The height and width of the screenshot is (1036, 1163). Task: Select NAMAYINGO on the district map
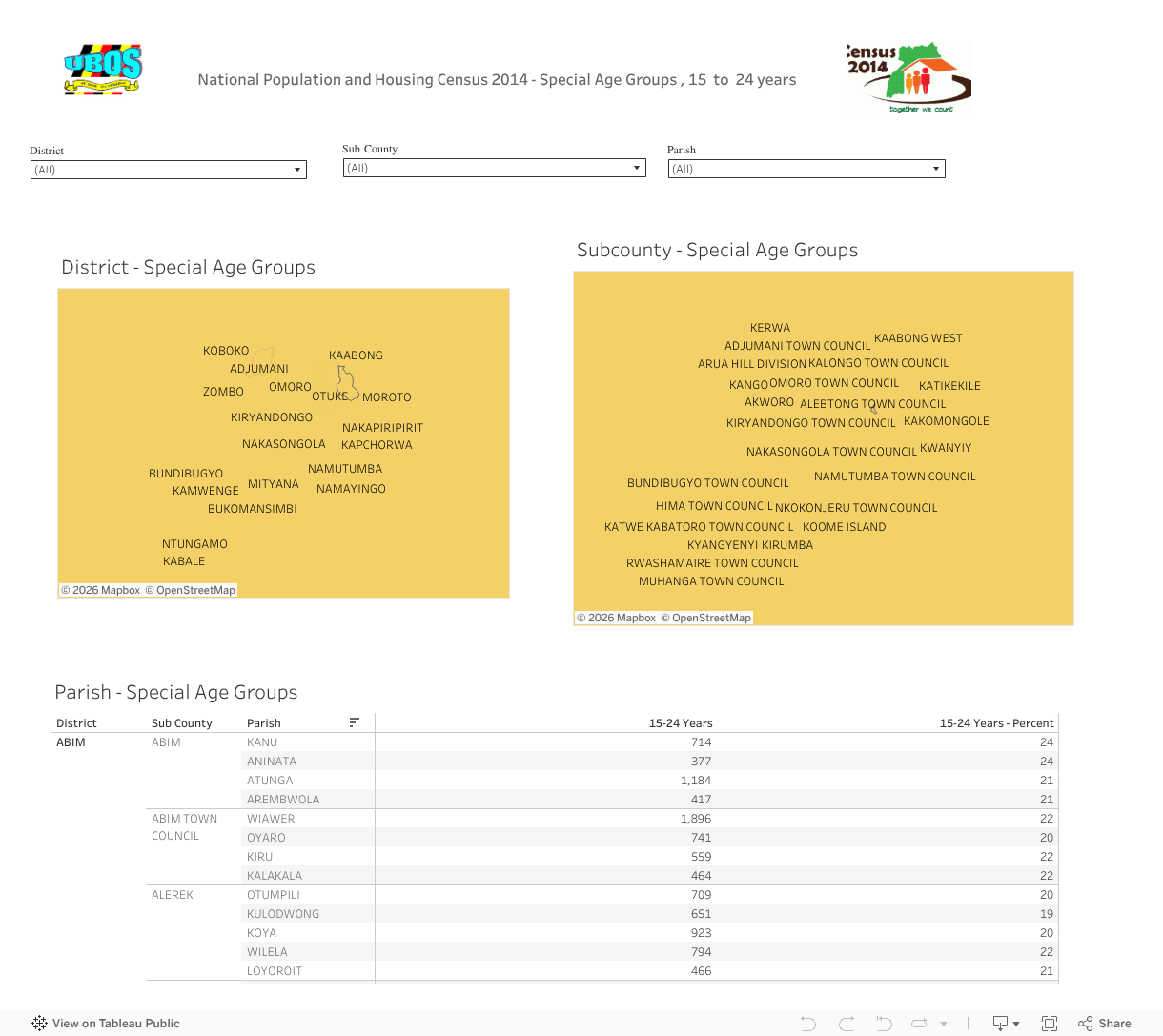pyautogui.click(x=351, y=489)
